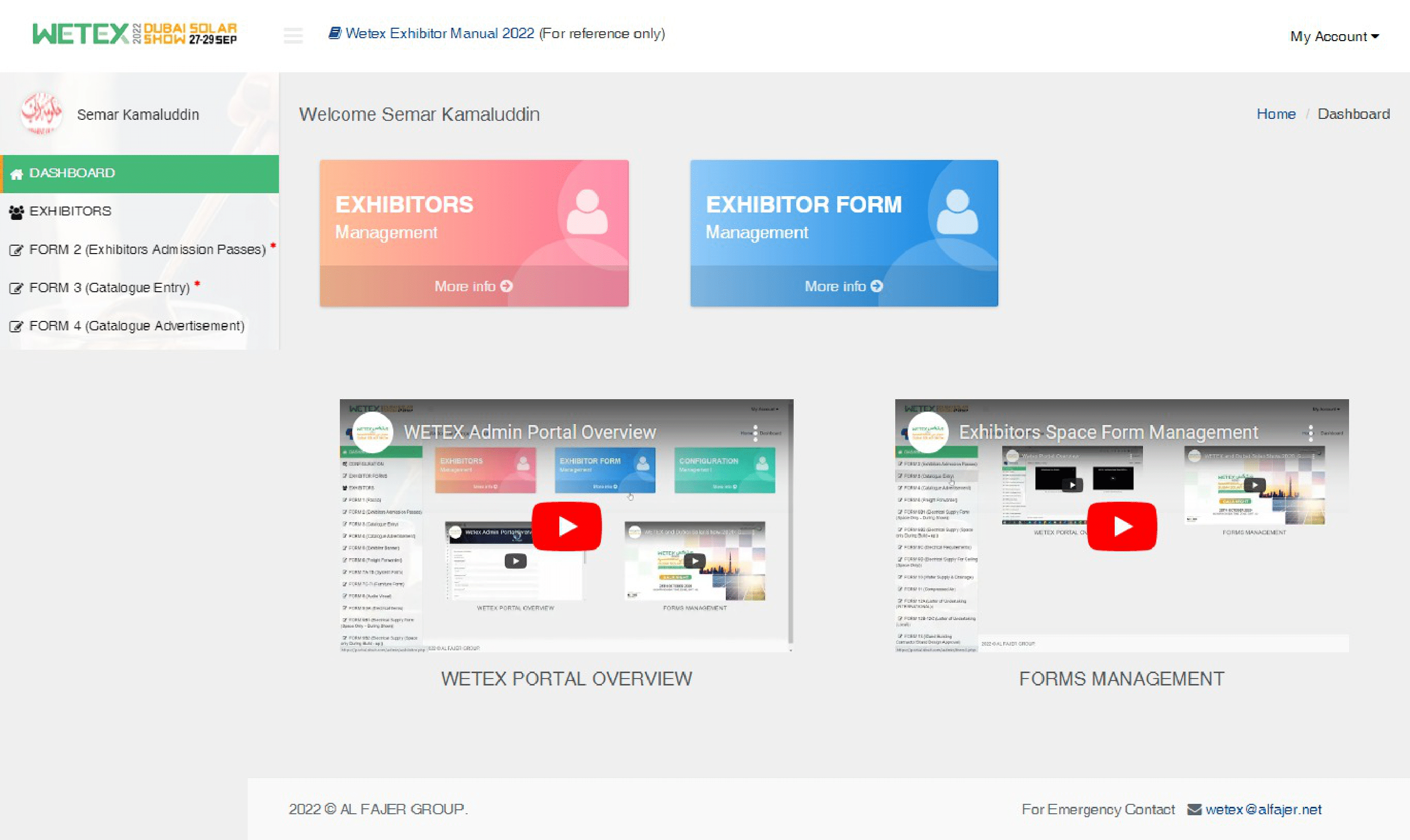Click the Home breadcrumb link

1276,114
